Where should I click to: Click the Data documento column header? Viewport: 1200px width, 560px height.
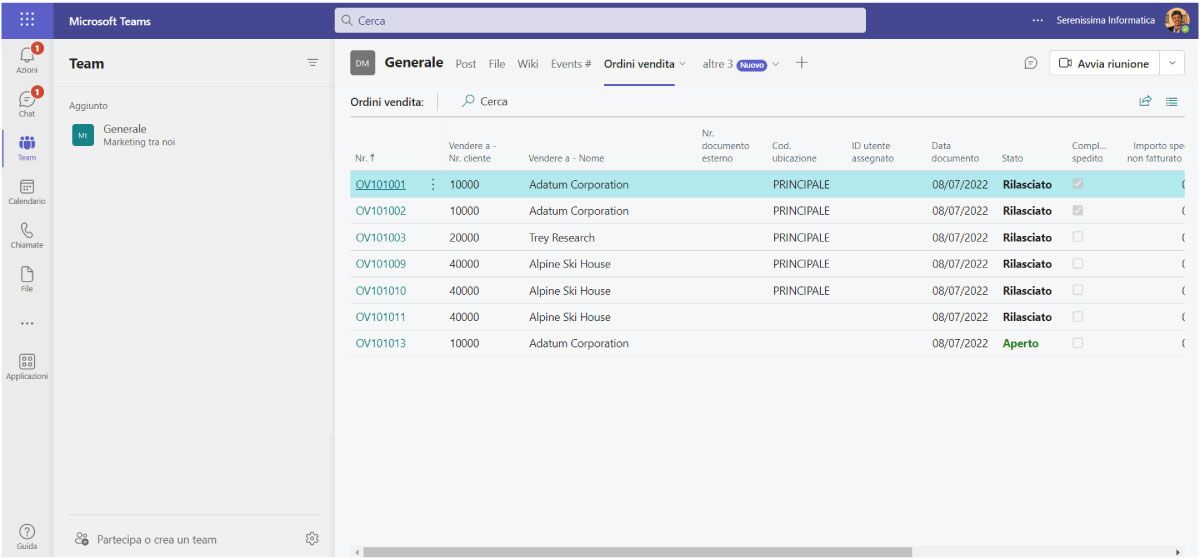pyautogui.click(x=955, y=152)
